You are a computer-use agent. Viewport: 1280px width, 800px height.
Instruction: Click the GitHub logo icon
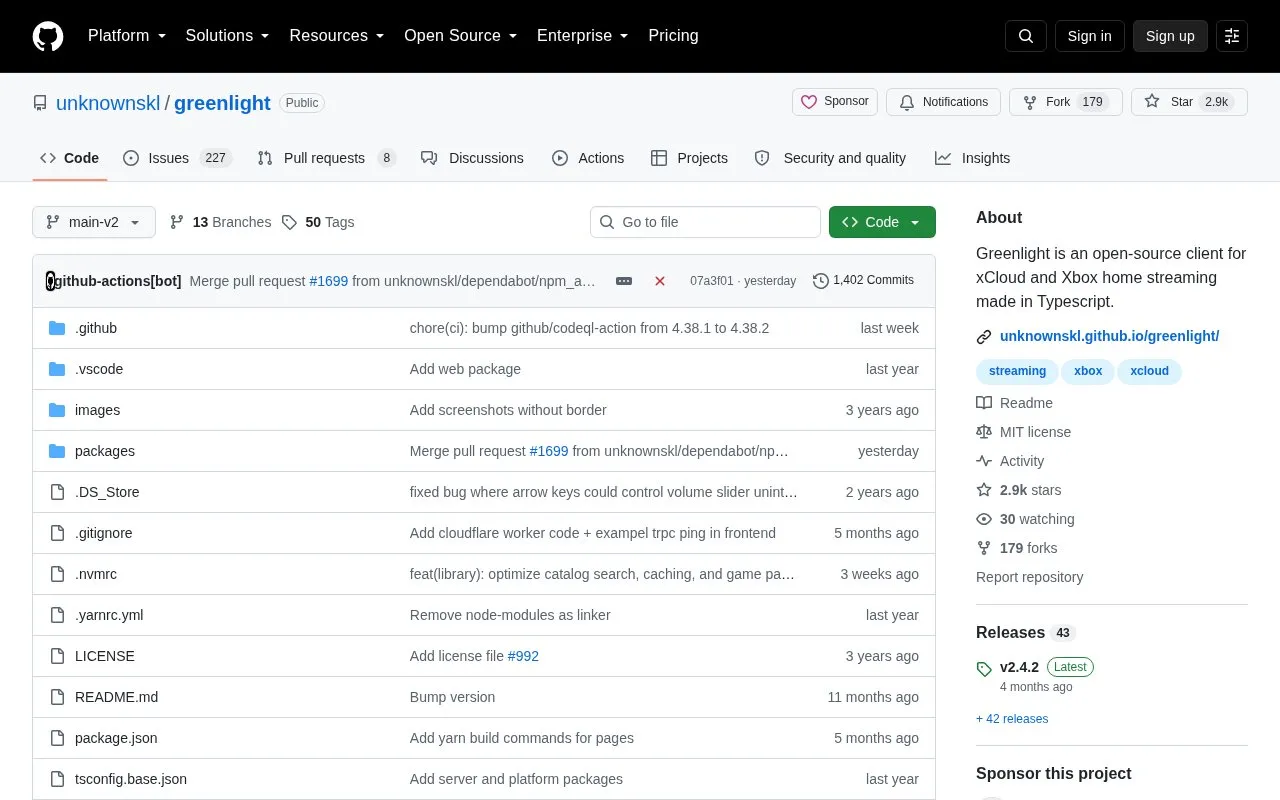[48, 36]
